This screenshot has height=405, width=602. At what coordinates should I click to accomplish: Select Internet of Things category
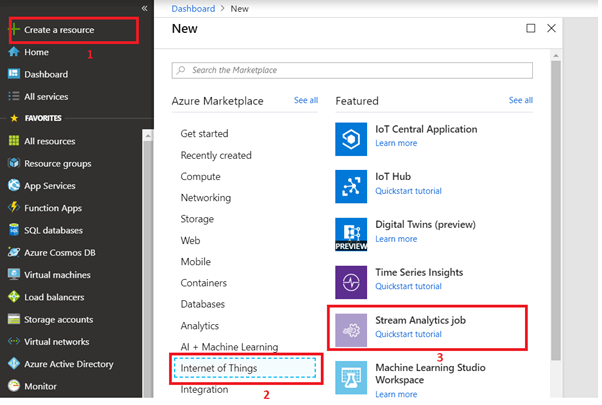pos(218,368)
